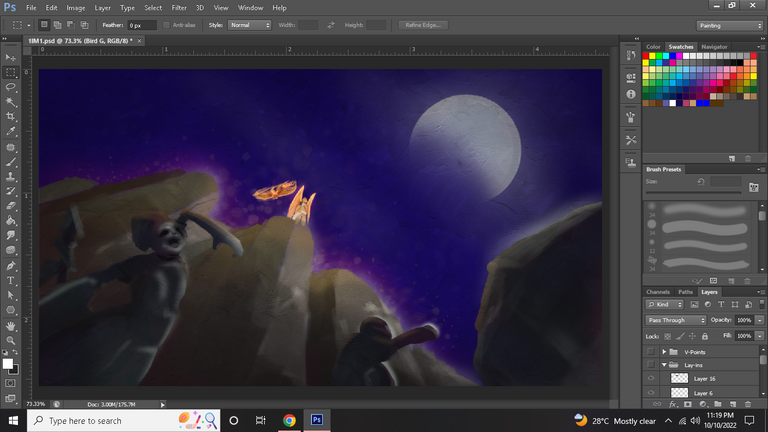This screenshot has width=768, height=432.
Task: Open the Info panel icon
Action: point(631,94)
